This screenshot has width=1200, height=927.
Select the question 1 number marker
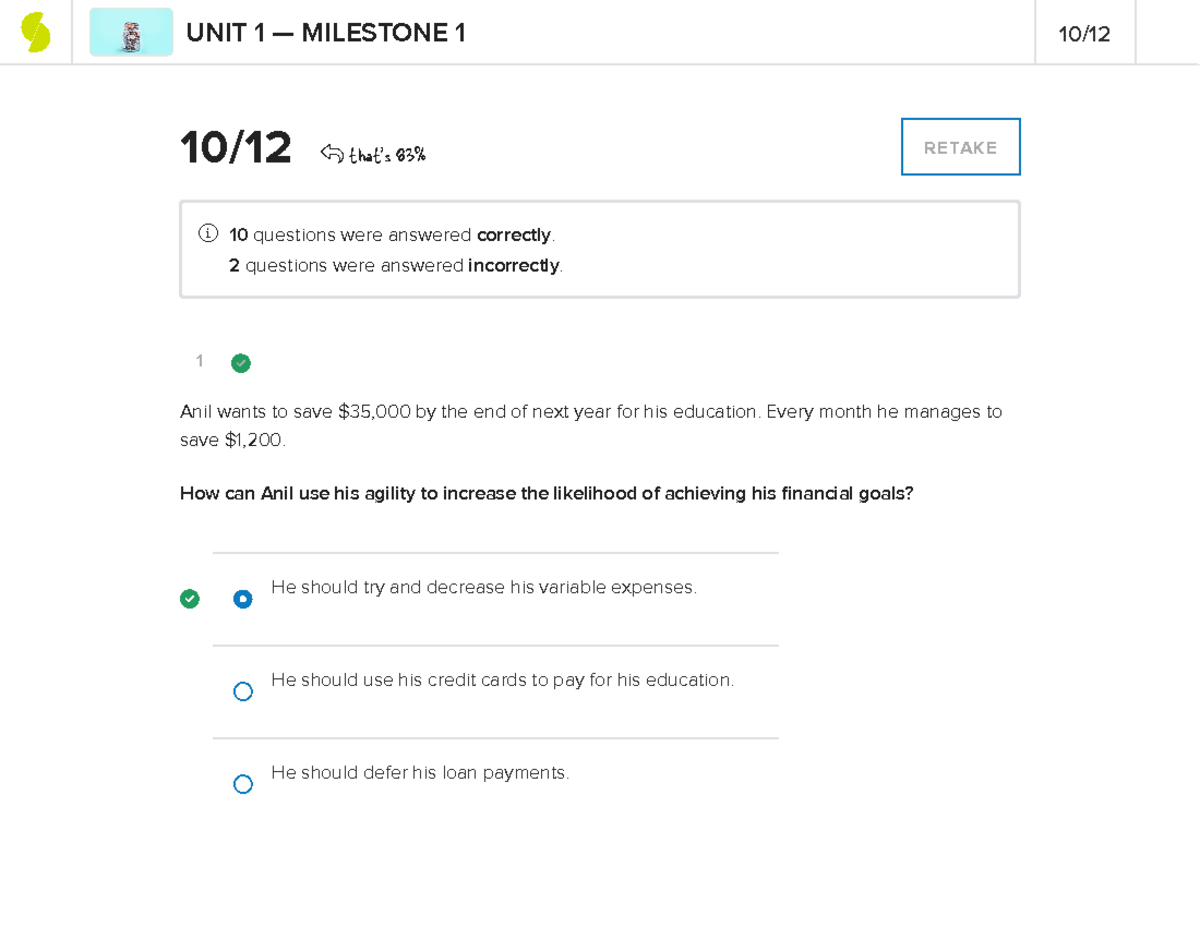click(x=199, y=362)
